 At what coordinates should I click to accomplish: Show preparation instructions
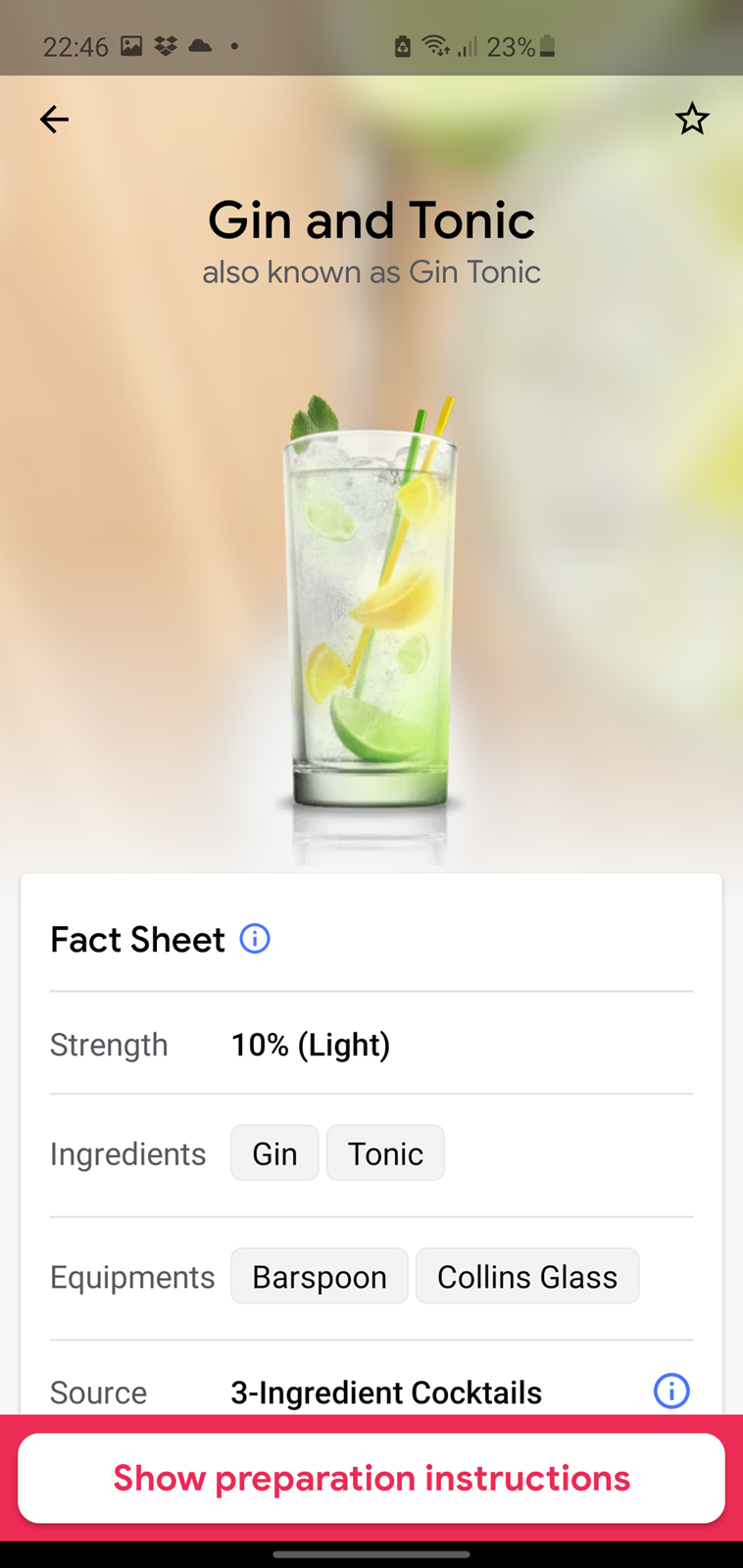pos(371,1478)
